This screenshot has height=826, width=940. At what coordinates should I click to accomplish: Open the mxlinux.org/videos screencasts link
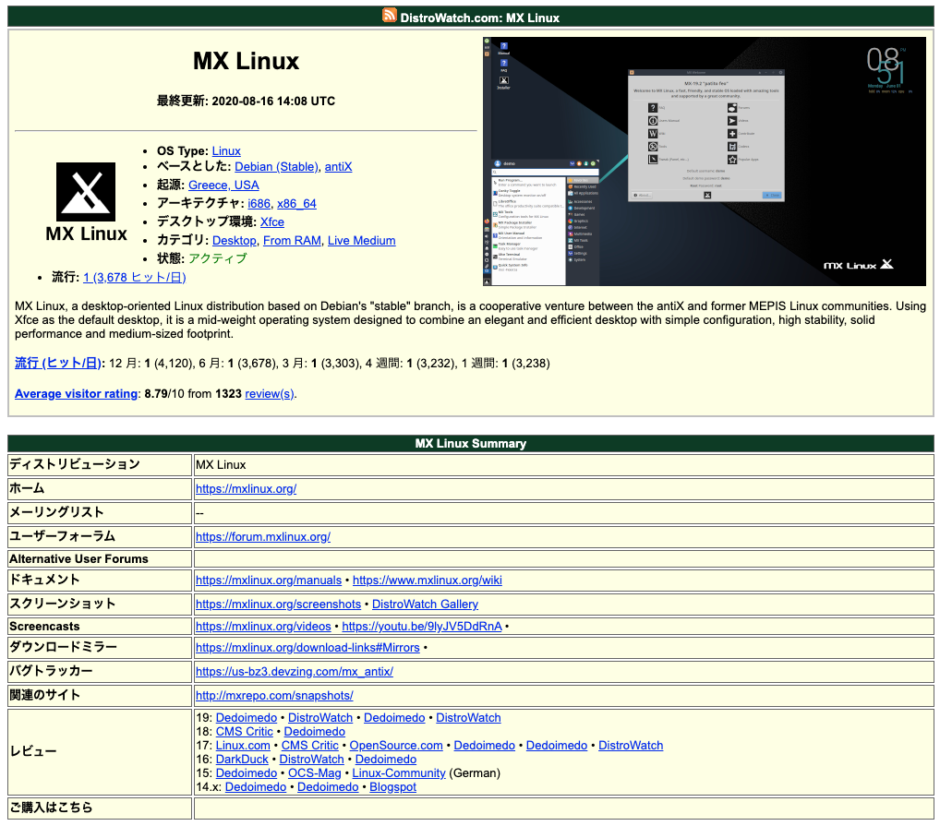click(x=263, y=626)
